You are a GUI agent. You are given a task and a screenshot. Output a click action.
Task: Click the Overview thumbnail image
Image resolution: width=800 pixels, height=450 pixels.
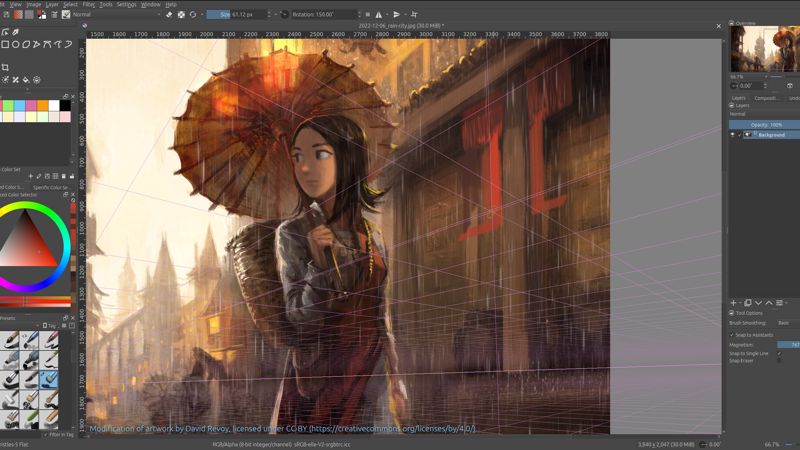point(765,49)
